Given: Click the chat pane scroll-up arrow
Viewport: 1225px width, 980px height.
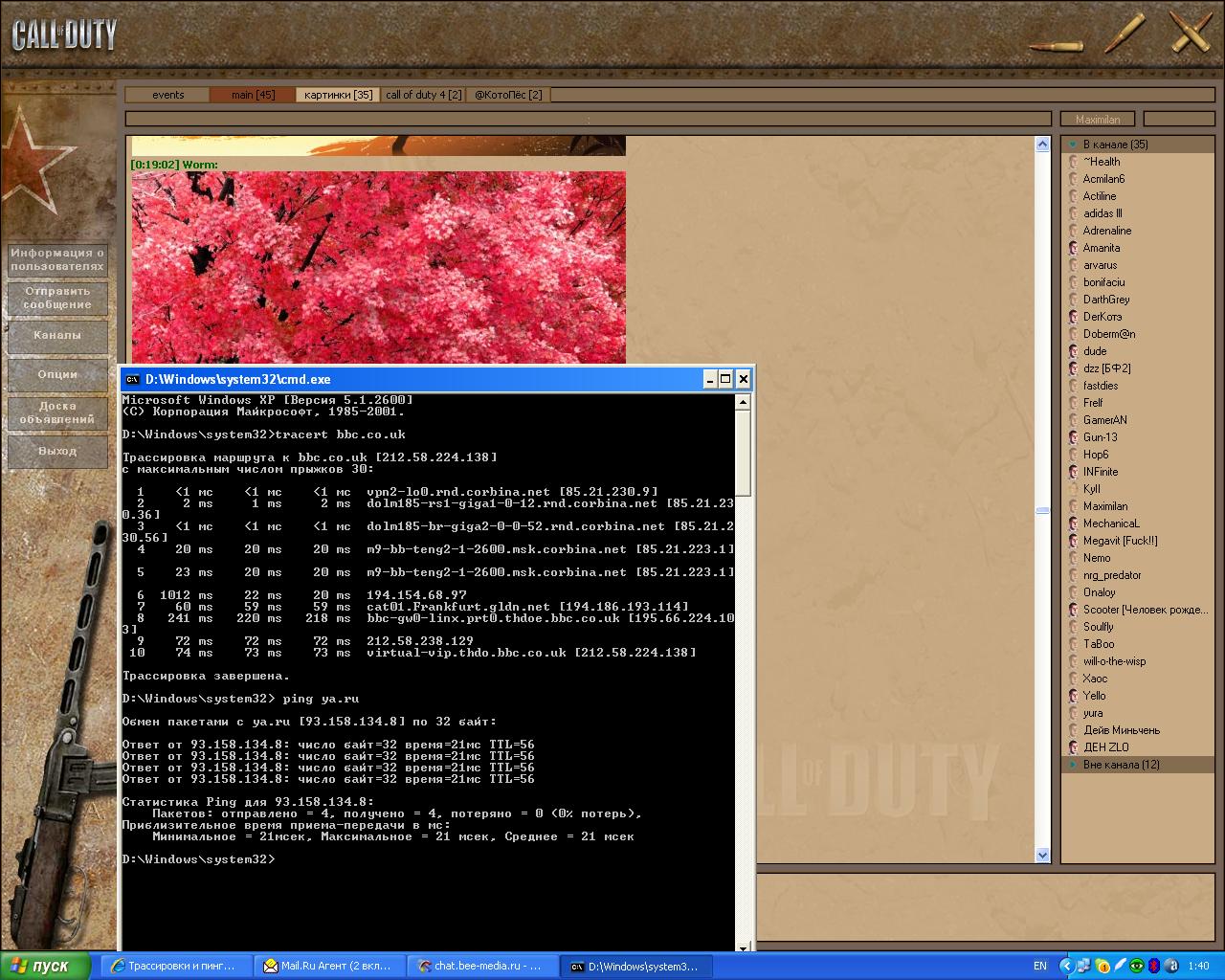Looking at the screenshot, I should tap(1043, 145).
